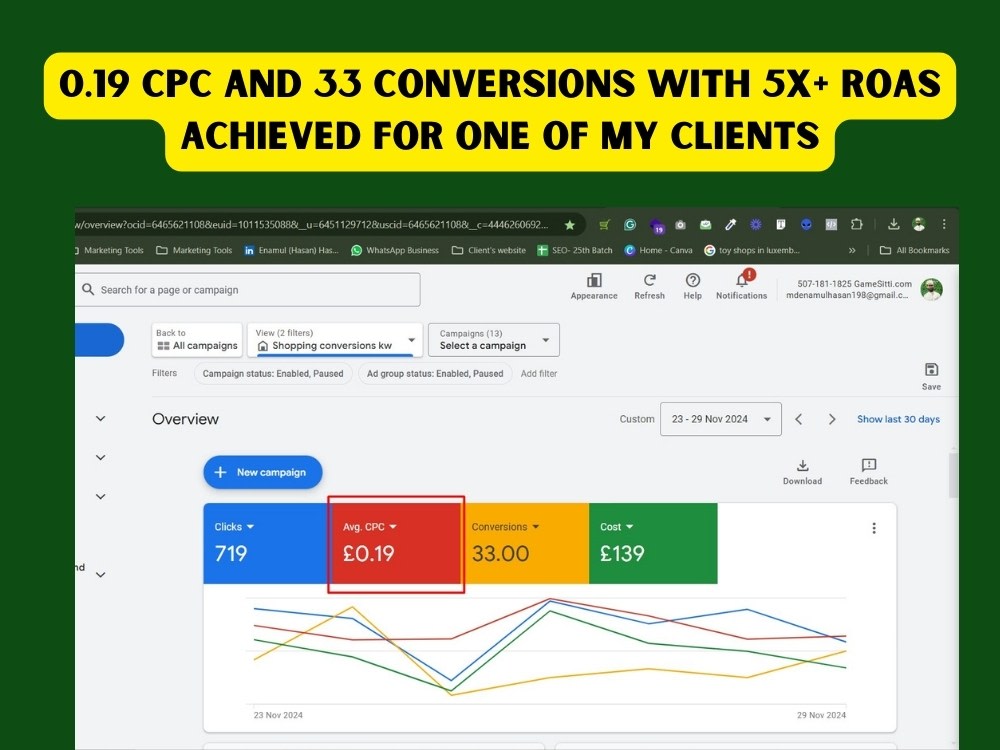Edit Ad group status: Enabled, Paused filter
The image size is (1000, 750).
tap(435, 374)
